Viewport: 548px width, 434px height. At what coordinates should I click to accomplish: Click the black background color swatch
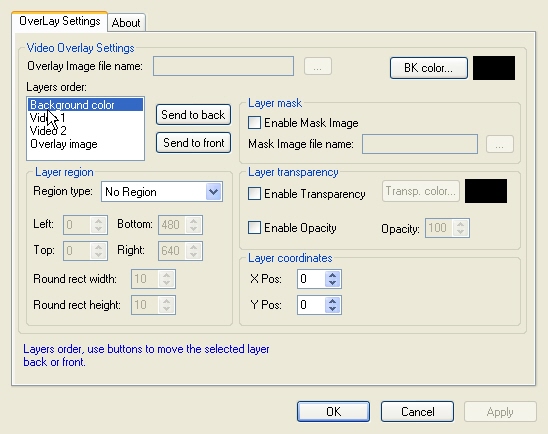pyautogui.click(x=494, y=68)
